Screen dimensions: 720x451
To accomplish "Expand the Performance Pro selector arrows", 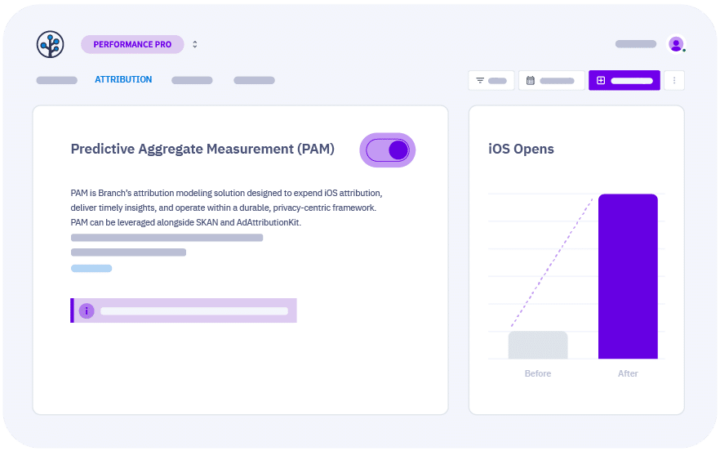I will tap(195, 45).
